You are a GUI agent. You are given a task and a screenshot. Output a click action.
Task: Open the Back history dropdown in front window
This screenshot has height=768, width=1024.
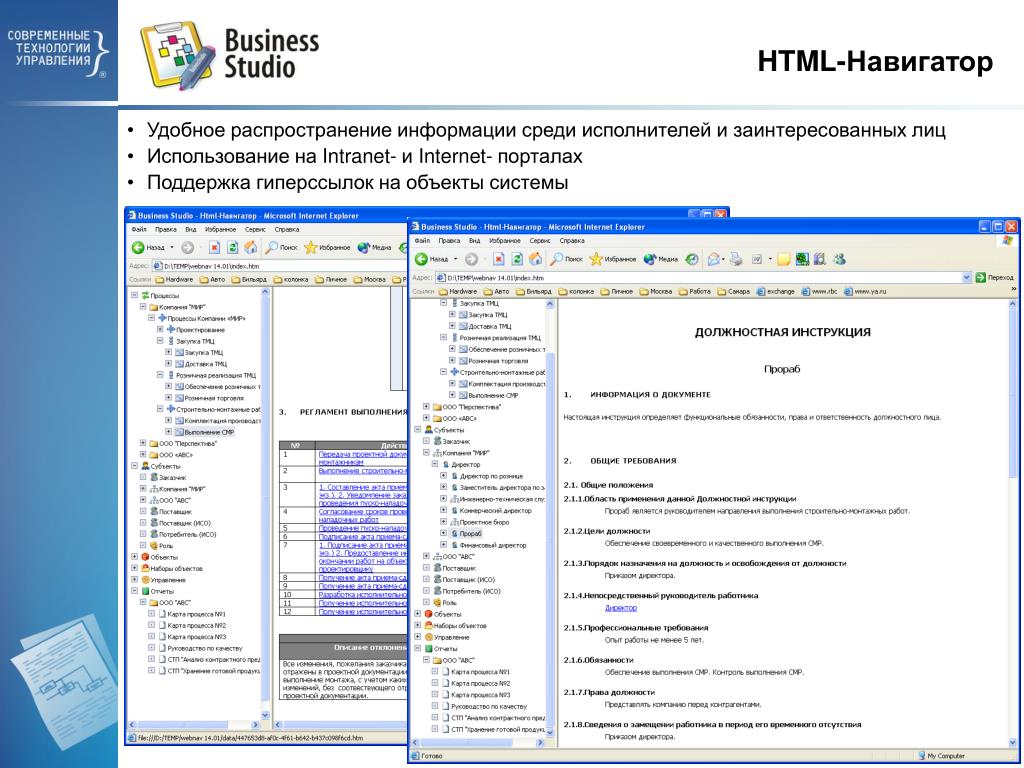[456, 259]
